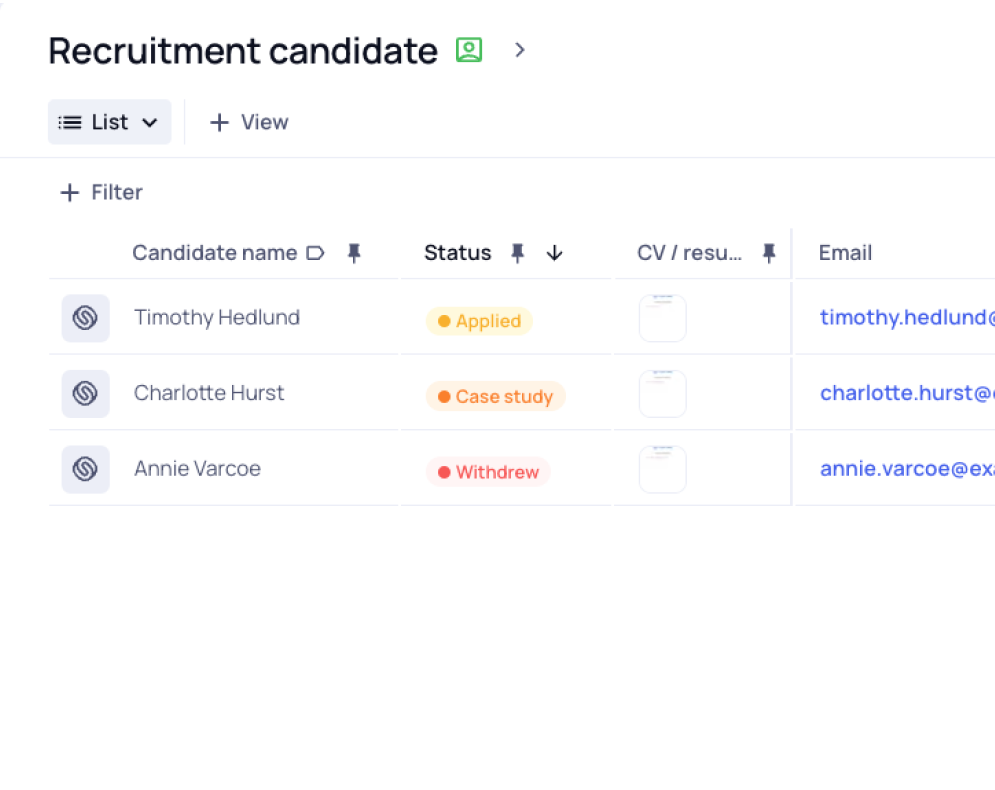The image size is (995, 790).
Task: Click the Filter button
Action: point(102,192)
